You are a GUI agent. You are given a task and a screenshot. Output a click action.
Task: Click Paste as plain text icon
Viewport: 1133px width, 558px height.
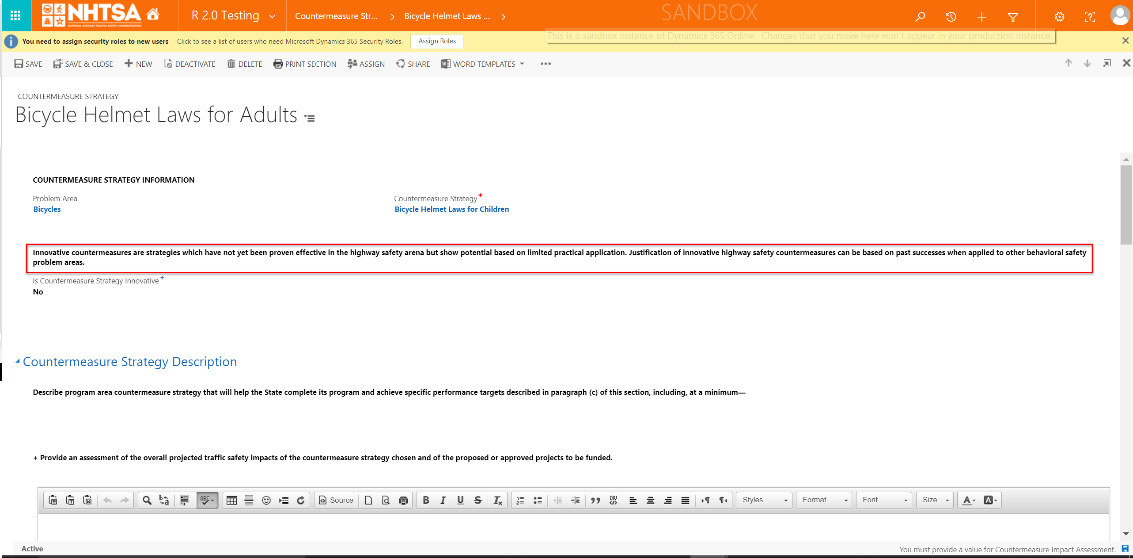[x=70, y=500]
